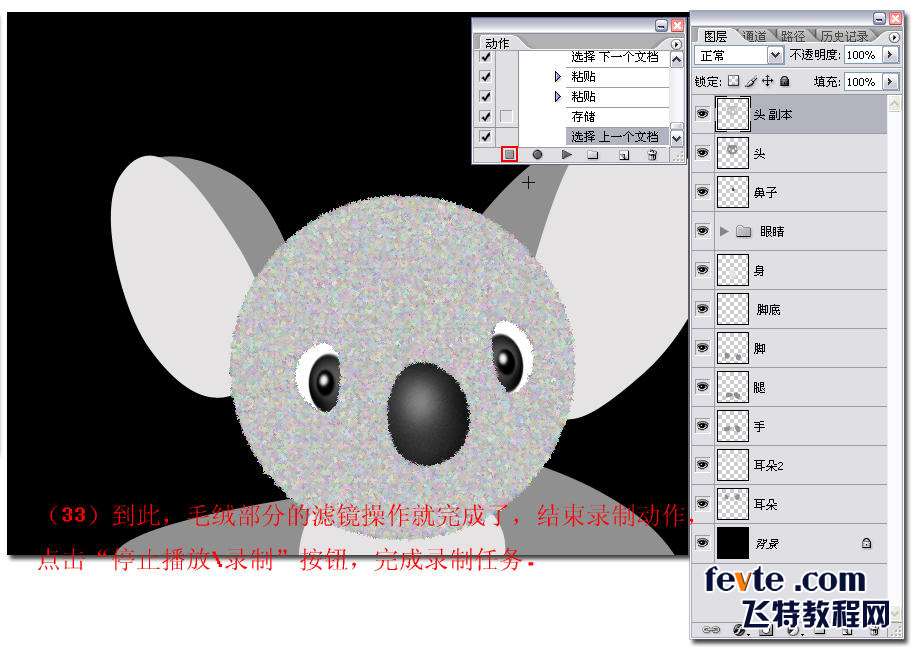Switch to the 路径 tab
Viewport: 916px width, 652px height.
[793, 36]
